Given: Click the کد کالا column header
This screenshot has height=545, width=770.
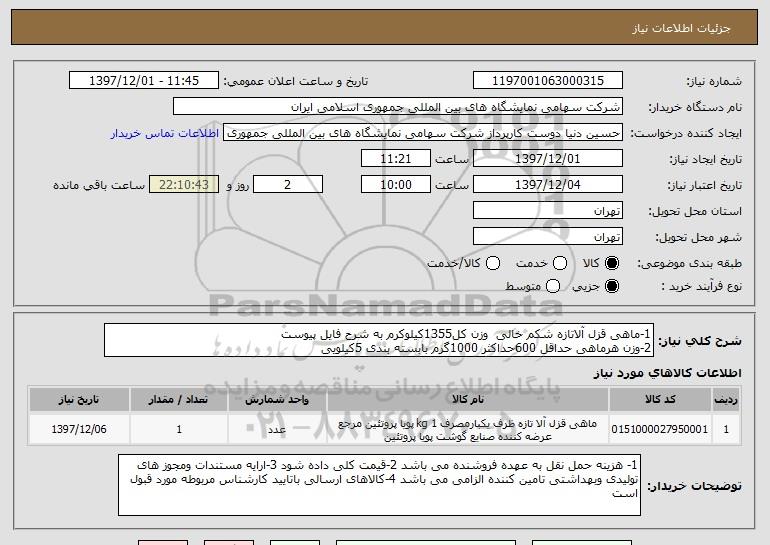Looking at the screenshot, I should click(x=660, y=400).
